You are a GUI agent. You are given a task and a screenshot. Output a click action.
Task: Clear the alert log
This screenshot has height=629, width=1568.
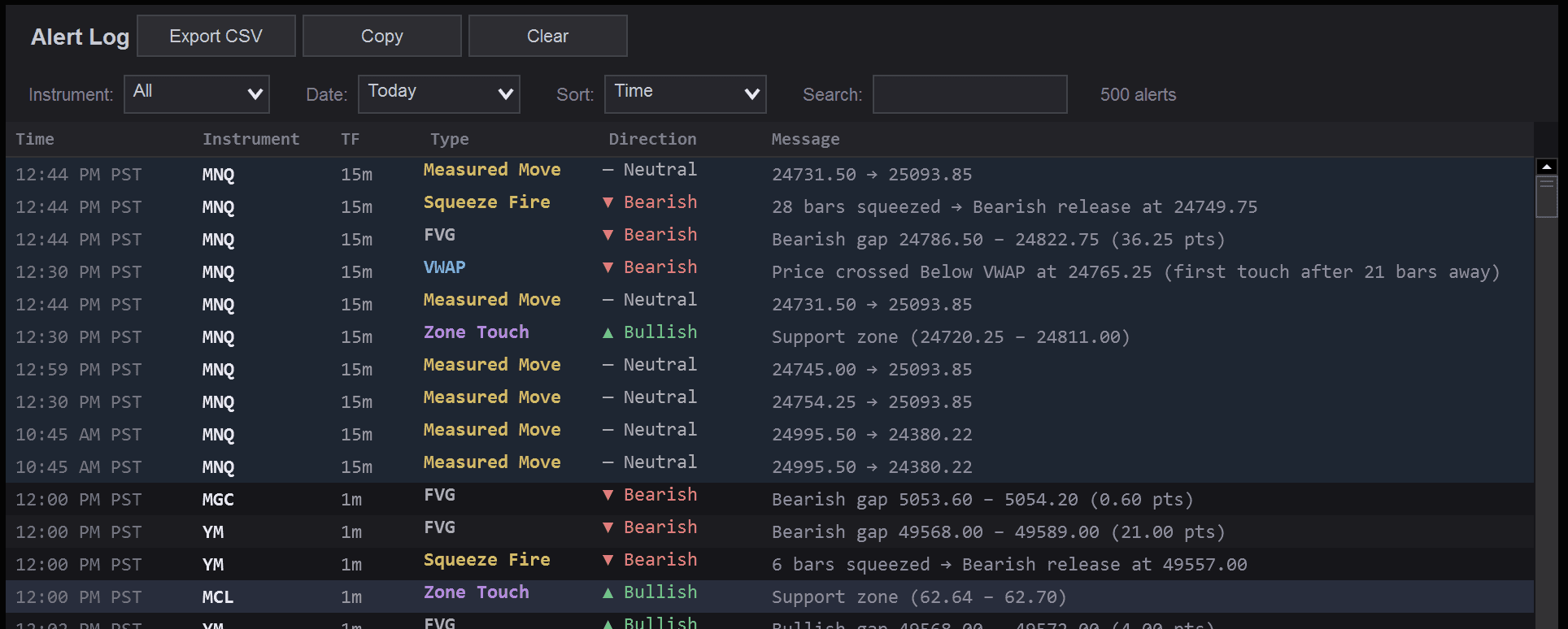pyautogui.click(x=547, y=37)
